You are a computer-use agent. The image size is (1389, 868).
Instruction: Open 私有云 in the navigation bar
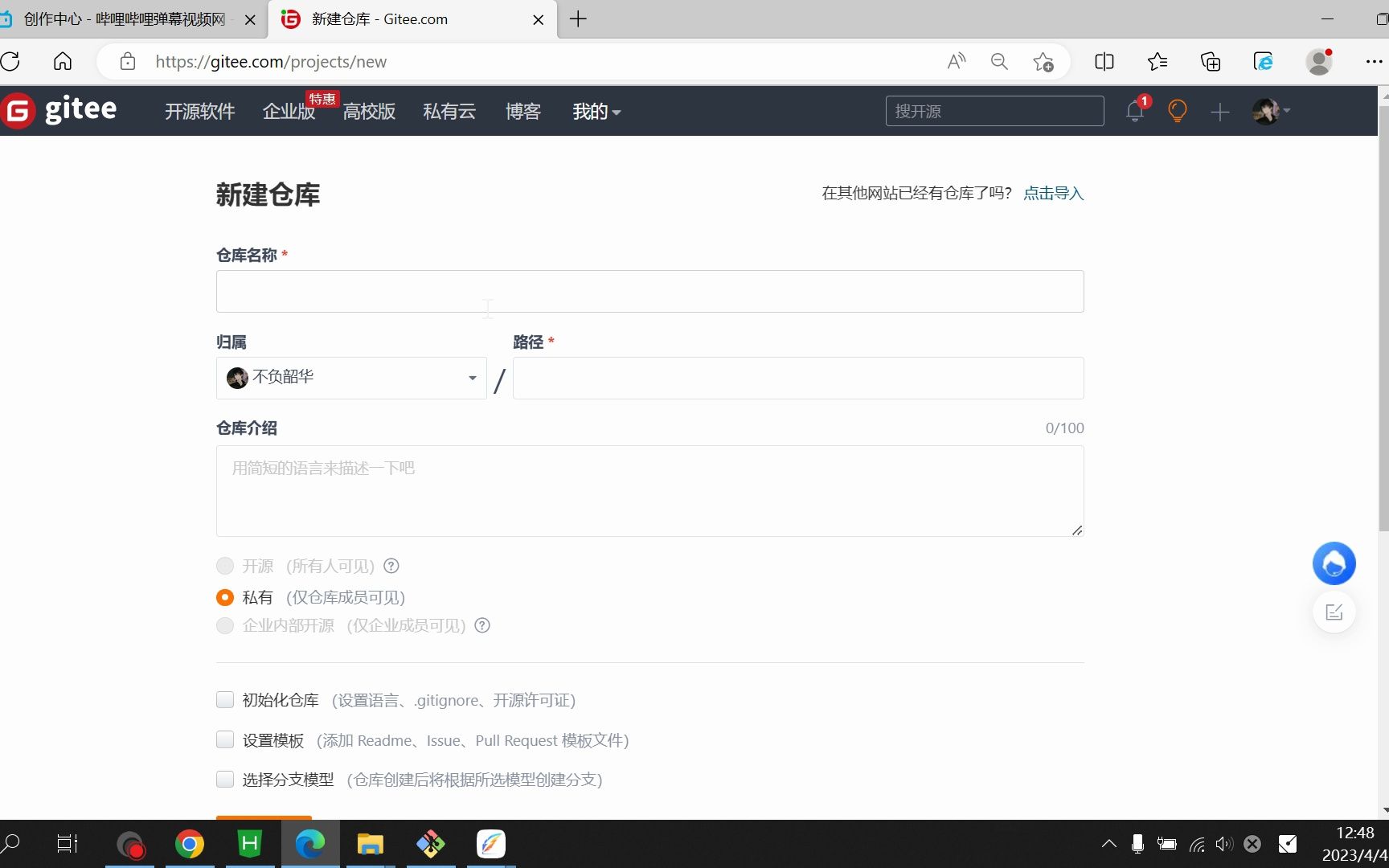point(450,112)
